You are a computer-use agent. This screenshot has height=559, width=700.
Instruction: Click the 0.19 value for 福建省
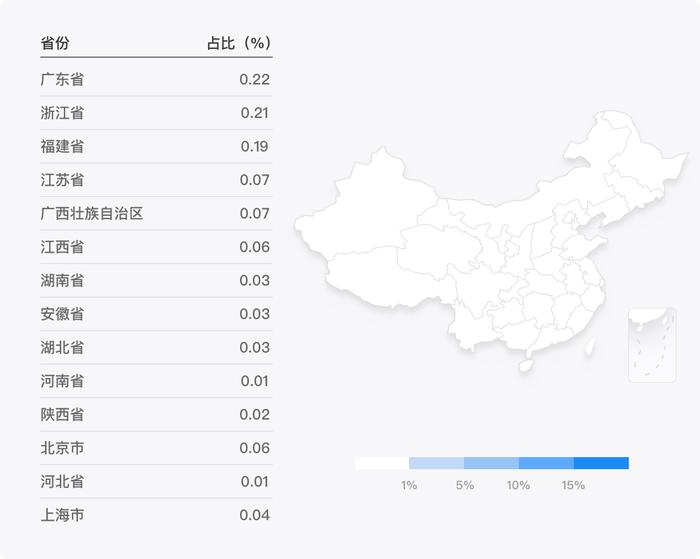(x=254, y=146)
